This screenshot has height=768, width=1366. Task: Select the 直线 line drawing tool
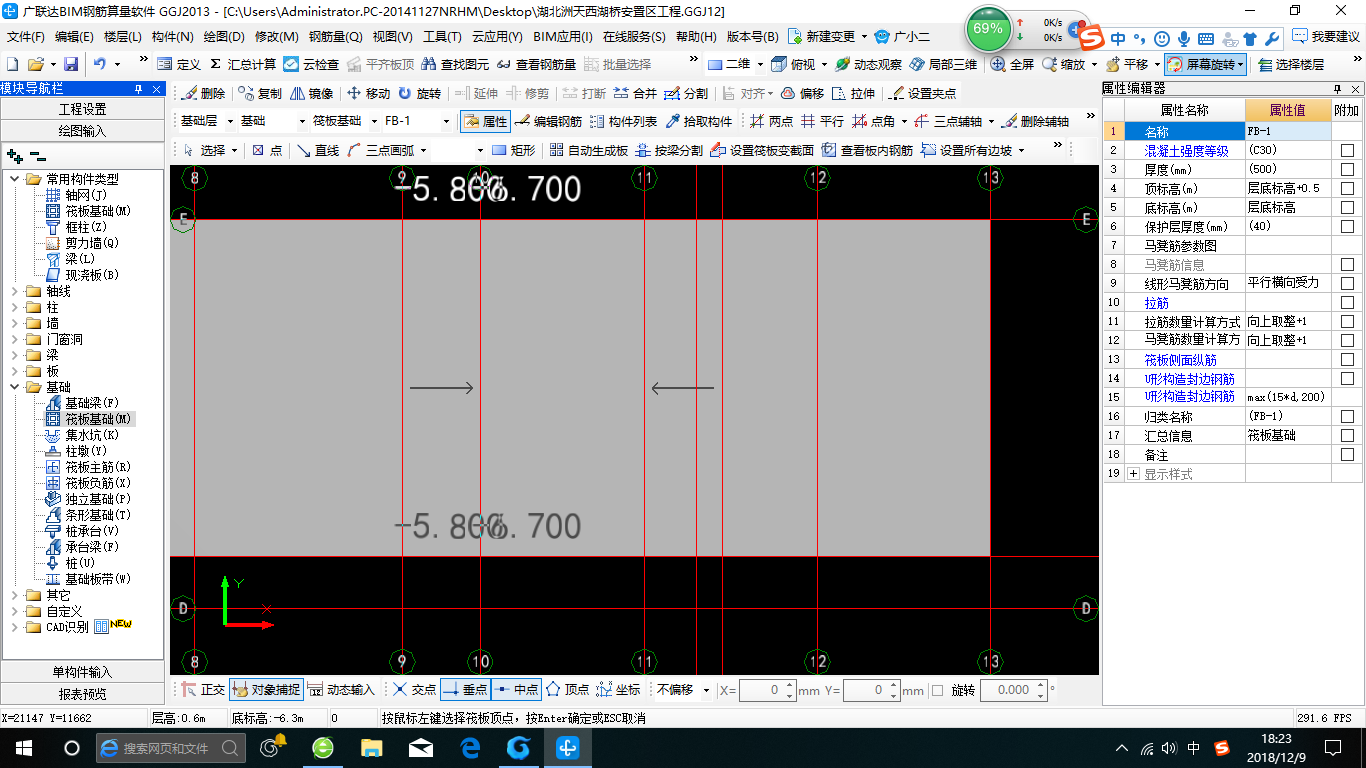pyautogui.click(x=316, y=150)
